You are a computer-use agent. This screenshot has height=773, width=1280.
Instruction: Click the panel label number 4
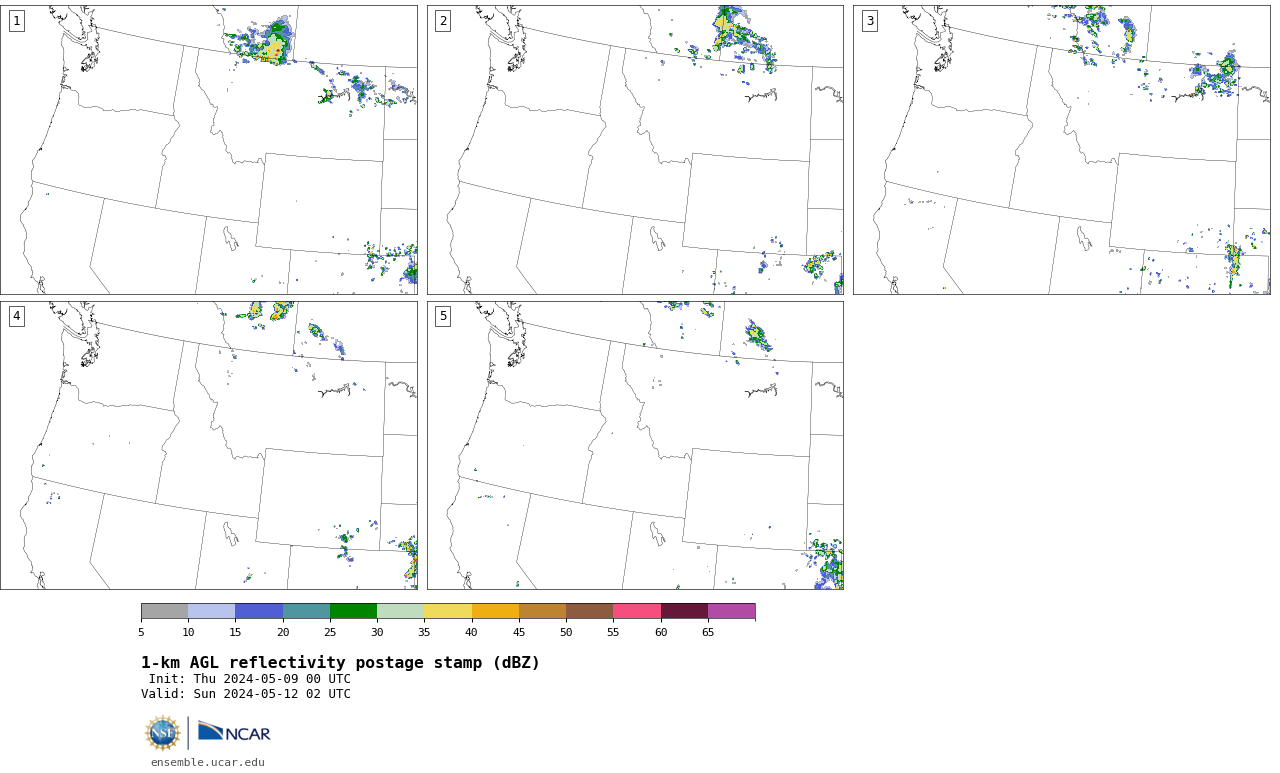coord(16,316)
